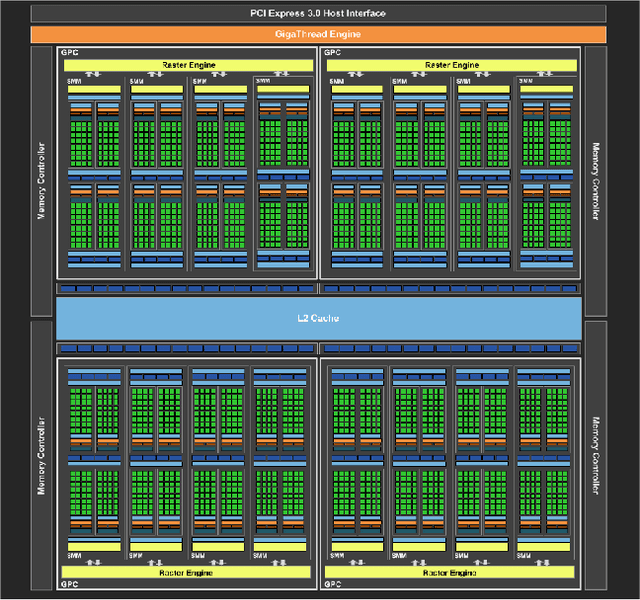
Task: Click the Raster Engine bar in bottom-left GPC
Action: click(188, 572)
